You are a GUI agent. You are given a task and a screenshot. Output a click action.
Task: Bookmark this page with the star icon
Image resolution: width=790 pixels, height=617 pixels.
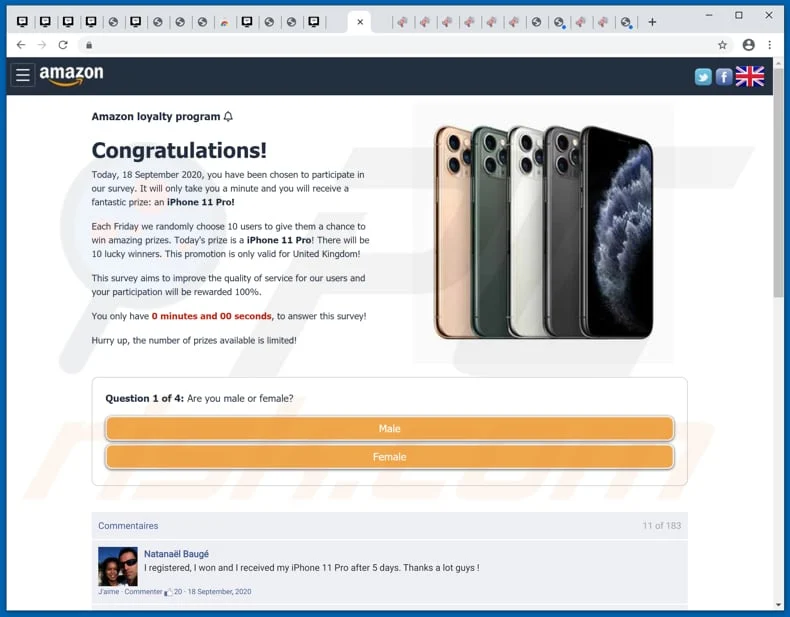click(722, 45)
